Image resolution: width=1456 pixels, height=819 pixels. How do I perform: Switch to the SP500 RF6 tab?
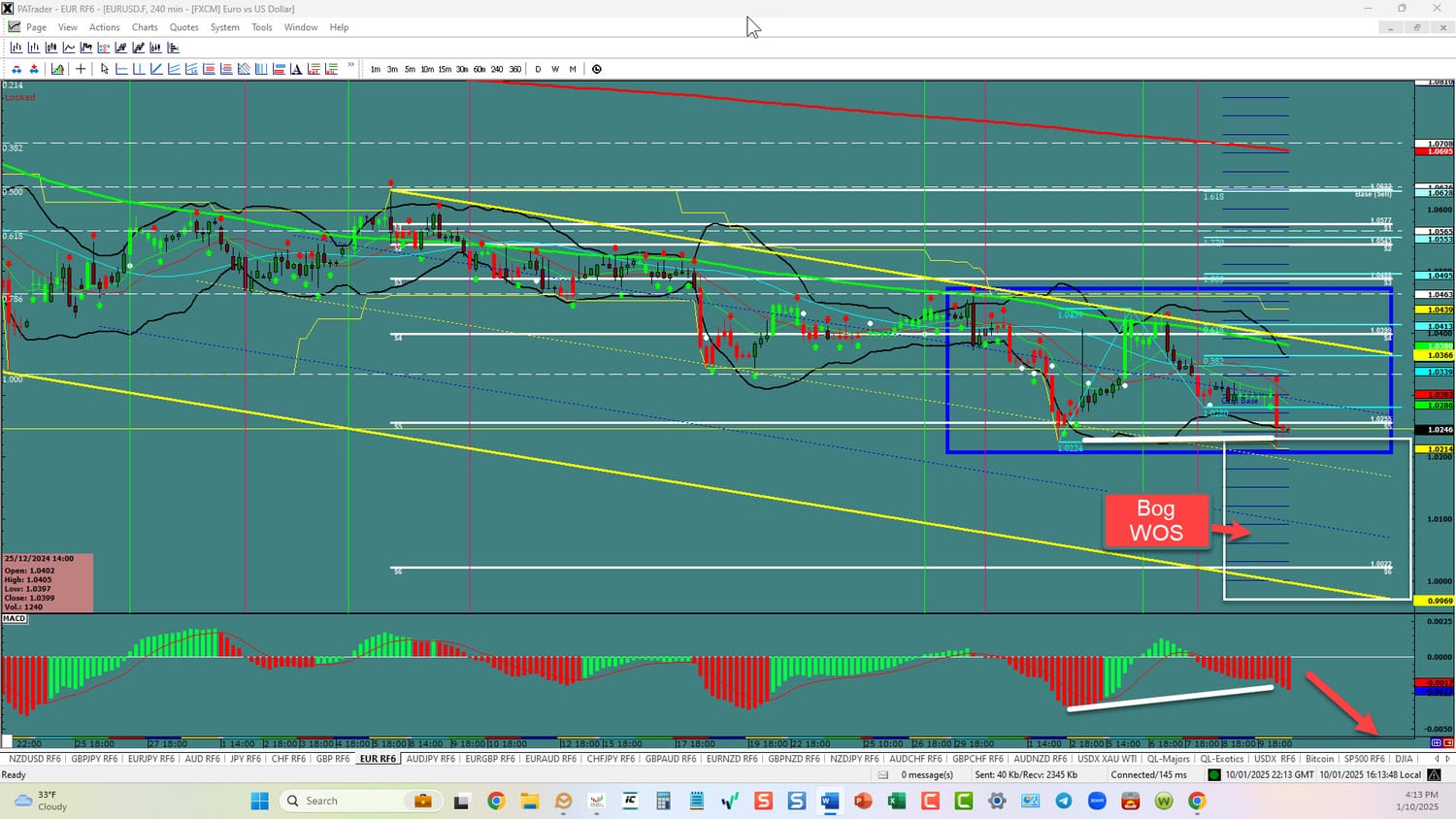tap(1364, 759)
